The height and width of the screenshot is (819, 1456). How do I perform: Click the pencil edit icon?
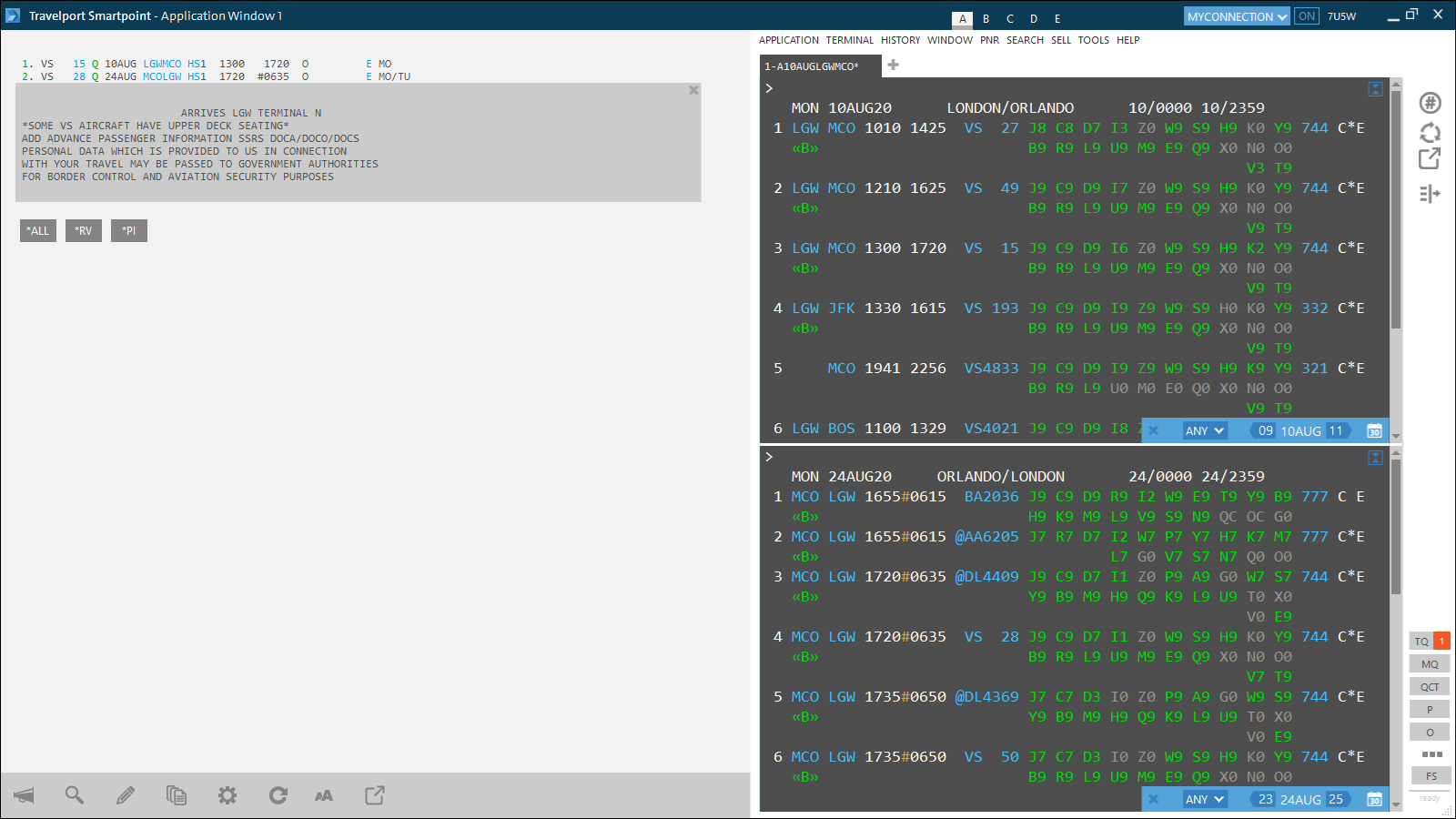(x=126, y=796)
